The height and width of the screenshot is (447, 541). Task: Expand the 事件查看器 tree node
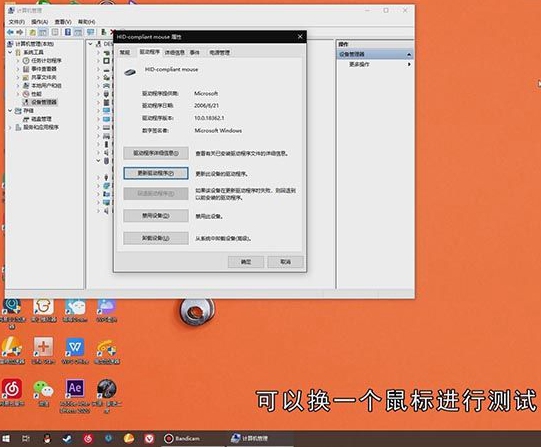(x=18, y=69)
